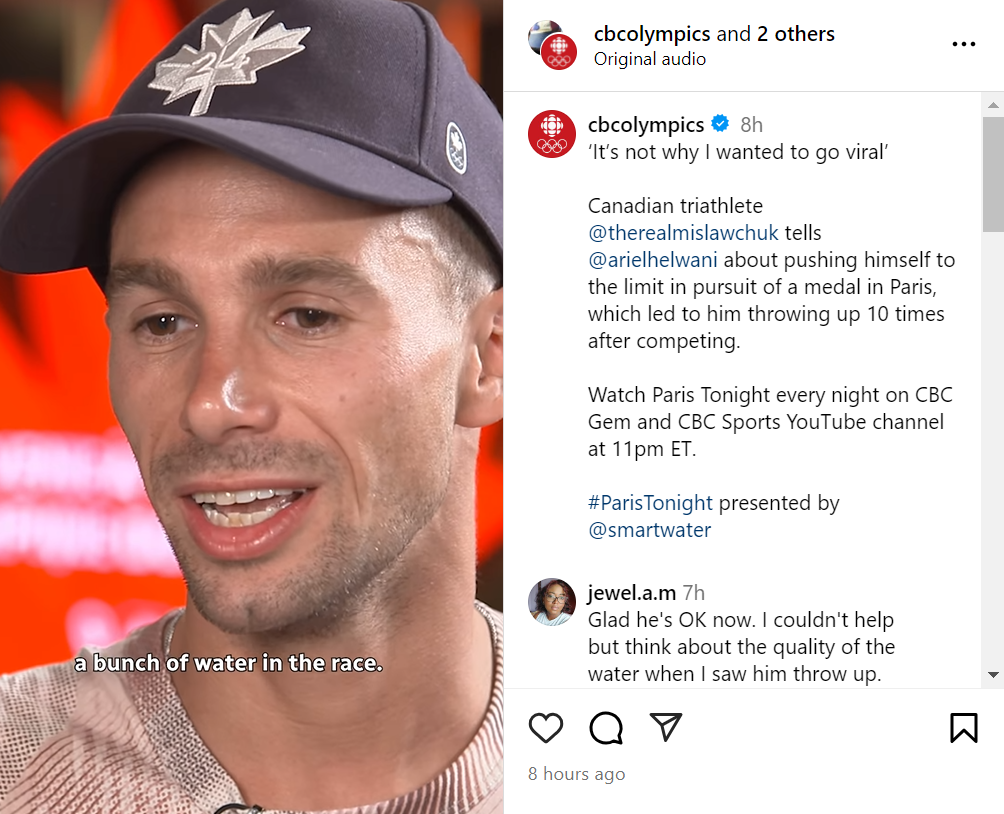Viewport: 1004px width, 814px height.
Task: Click the verified badge next to cbcolympics
Action: point(720,124)
